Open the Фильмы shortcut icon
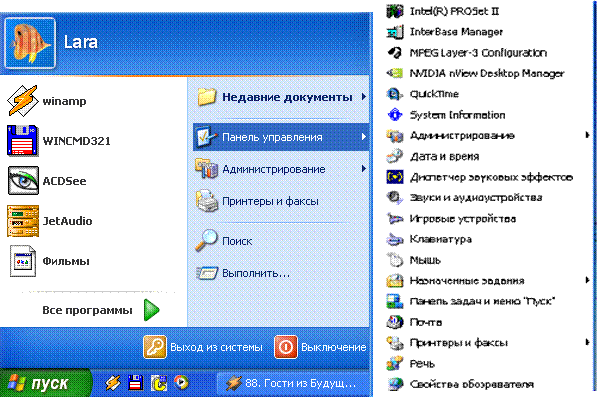 coord(23,261)
